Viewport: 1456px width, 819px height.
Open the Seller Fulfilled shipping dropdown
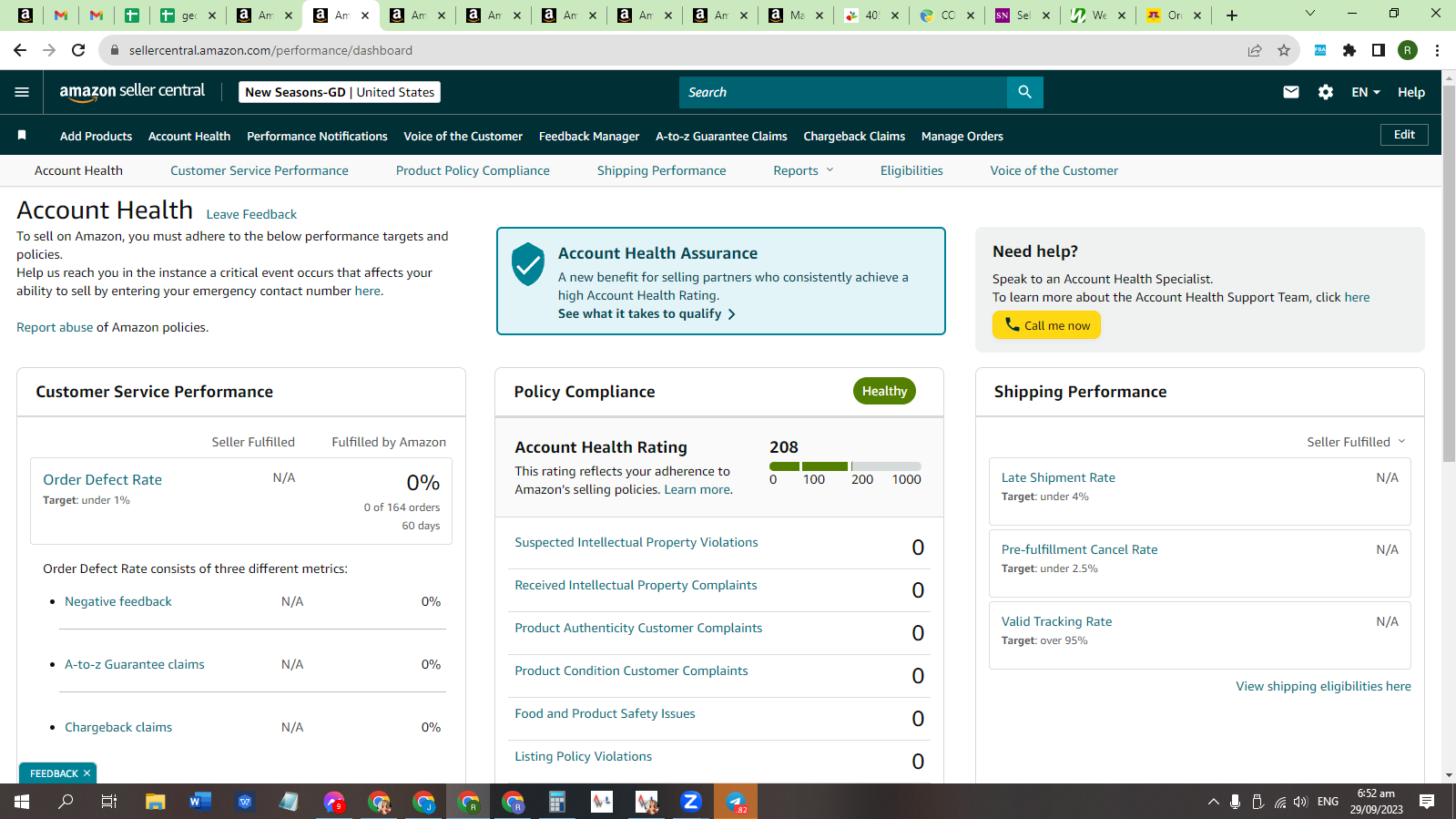(1356, 442)
